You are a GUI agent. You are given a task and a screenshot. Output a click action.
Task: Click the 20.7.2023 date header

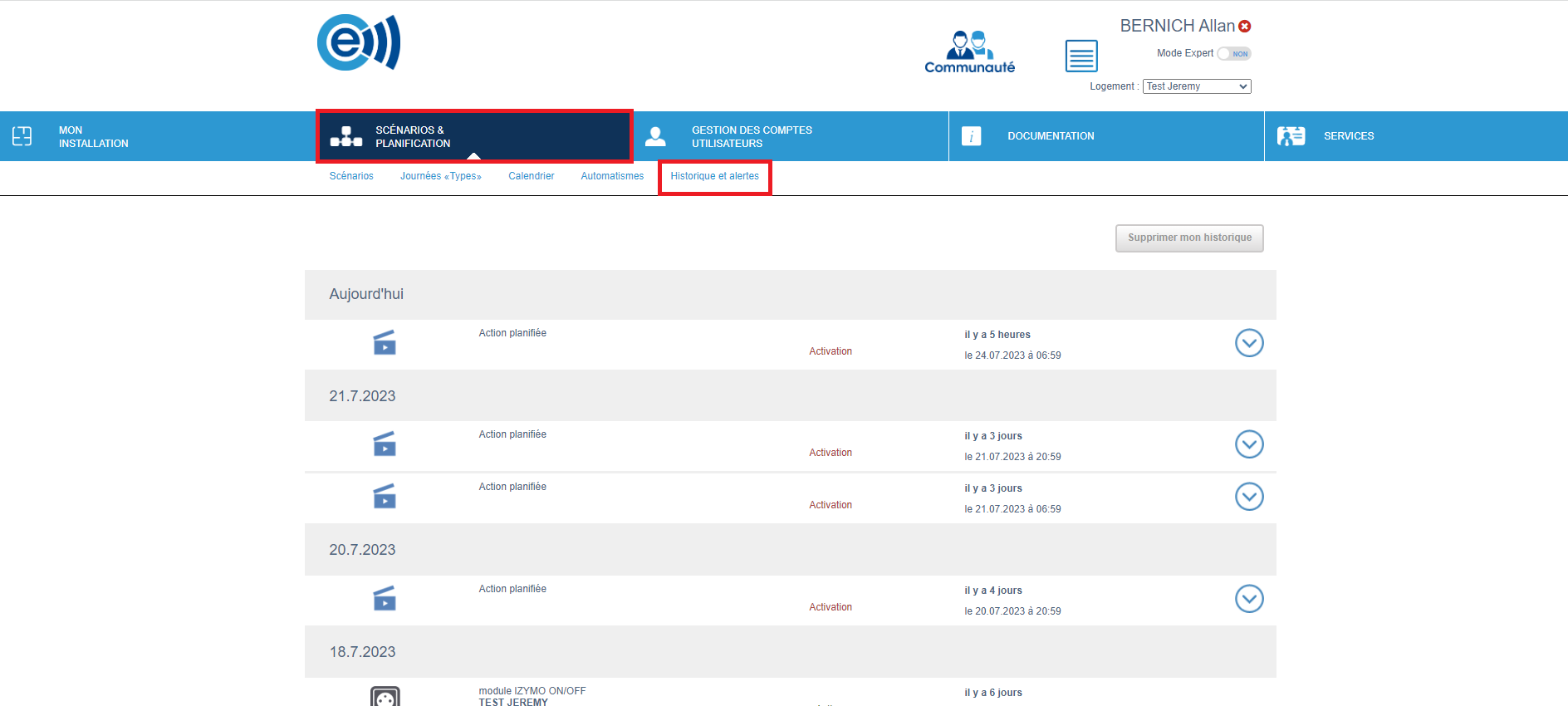coord(791,550)
